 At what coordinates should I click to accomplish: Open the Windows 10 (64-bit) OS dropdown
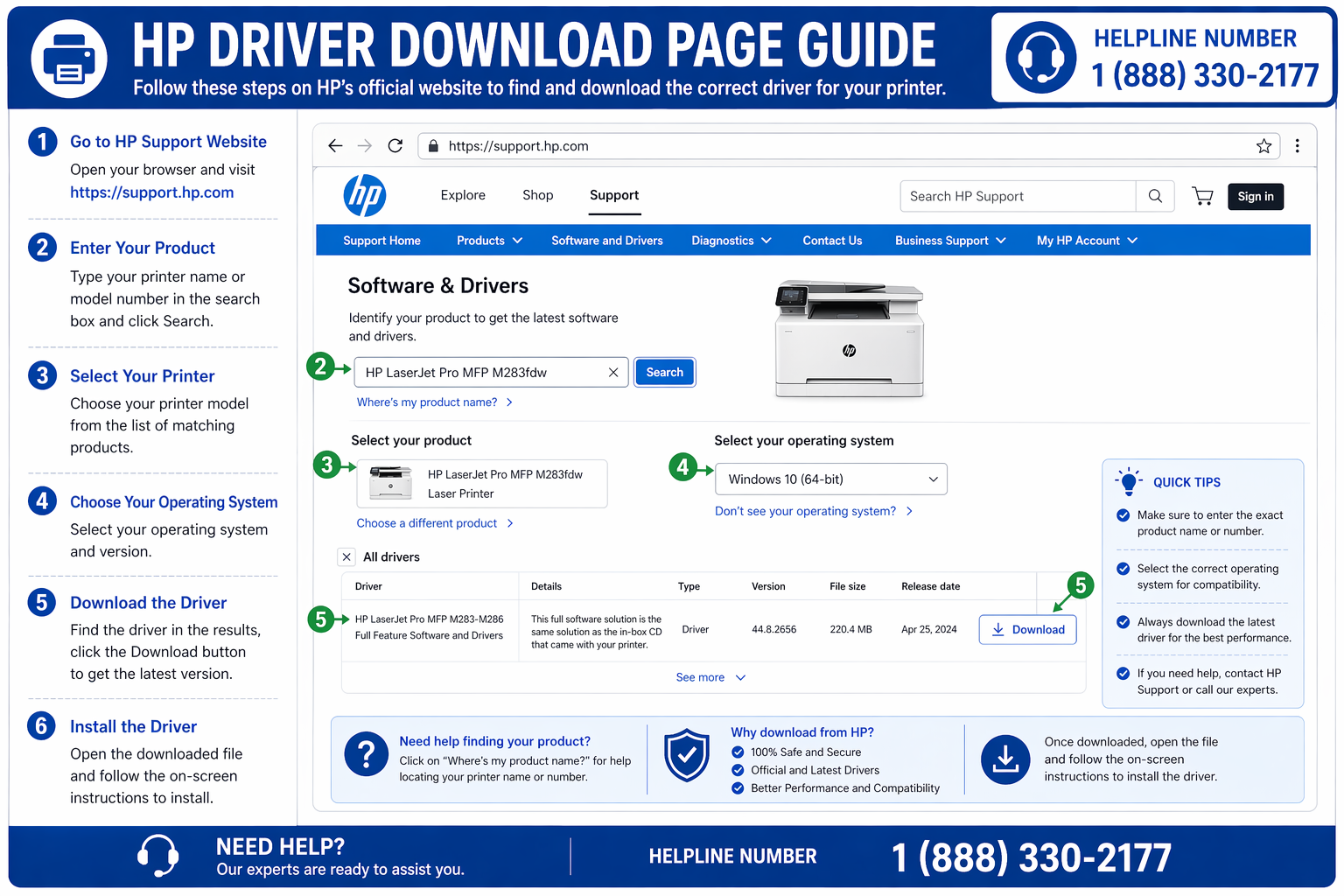(x=831, y=479)
